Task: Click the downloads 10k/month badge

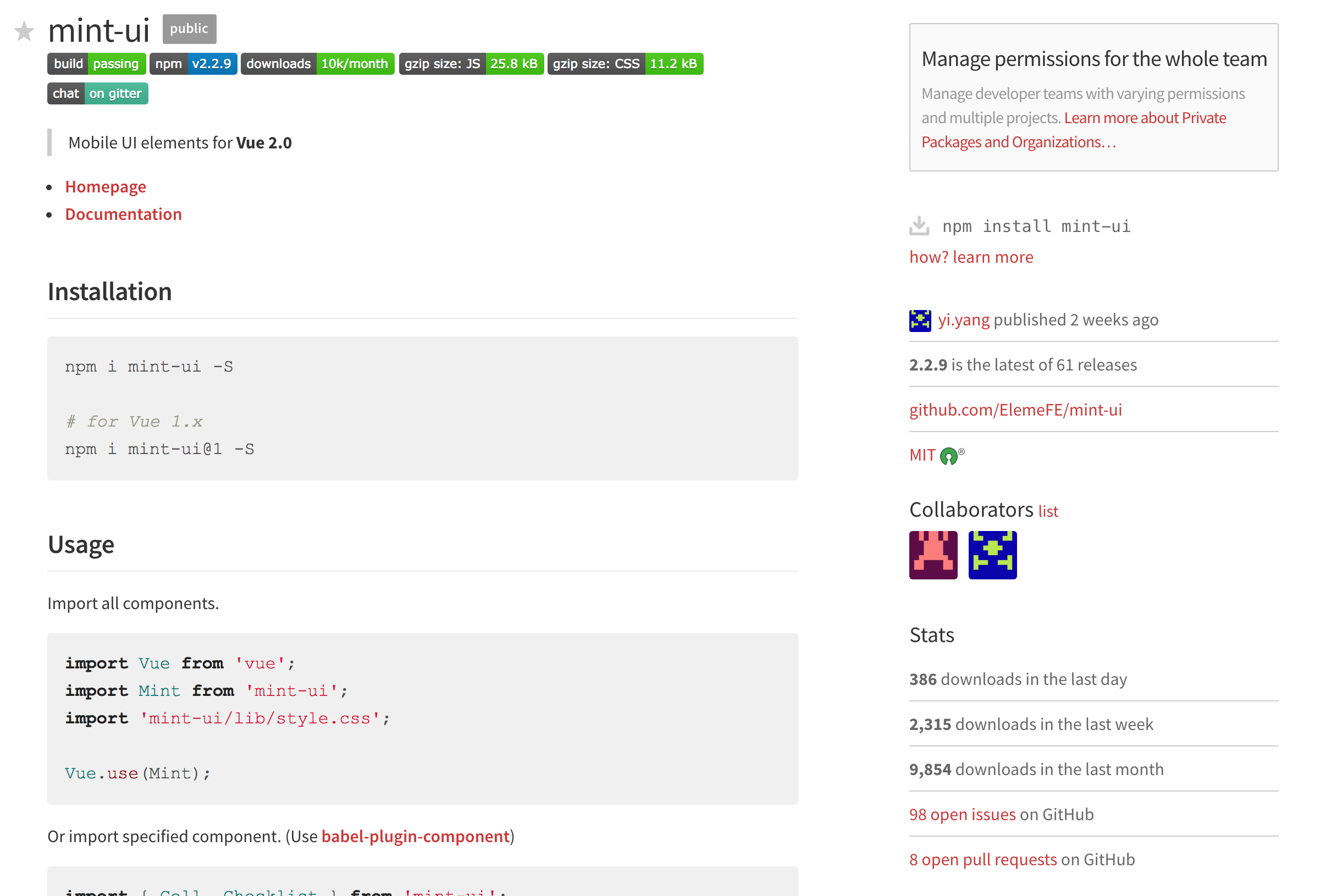Action: [318, 63]
